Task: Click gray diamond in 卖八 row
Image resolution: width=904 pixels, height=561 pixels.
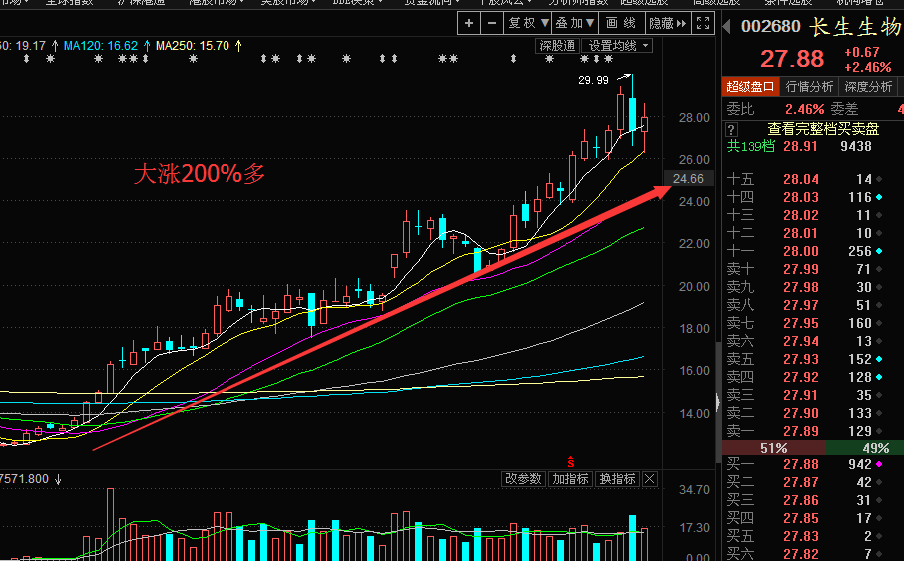Action: point(879,305)
